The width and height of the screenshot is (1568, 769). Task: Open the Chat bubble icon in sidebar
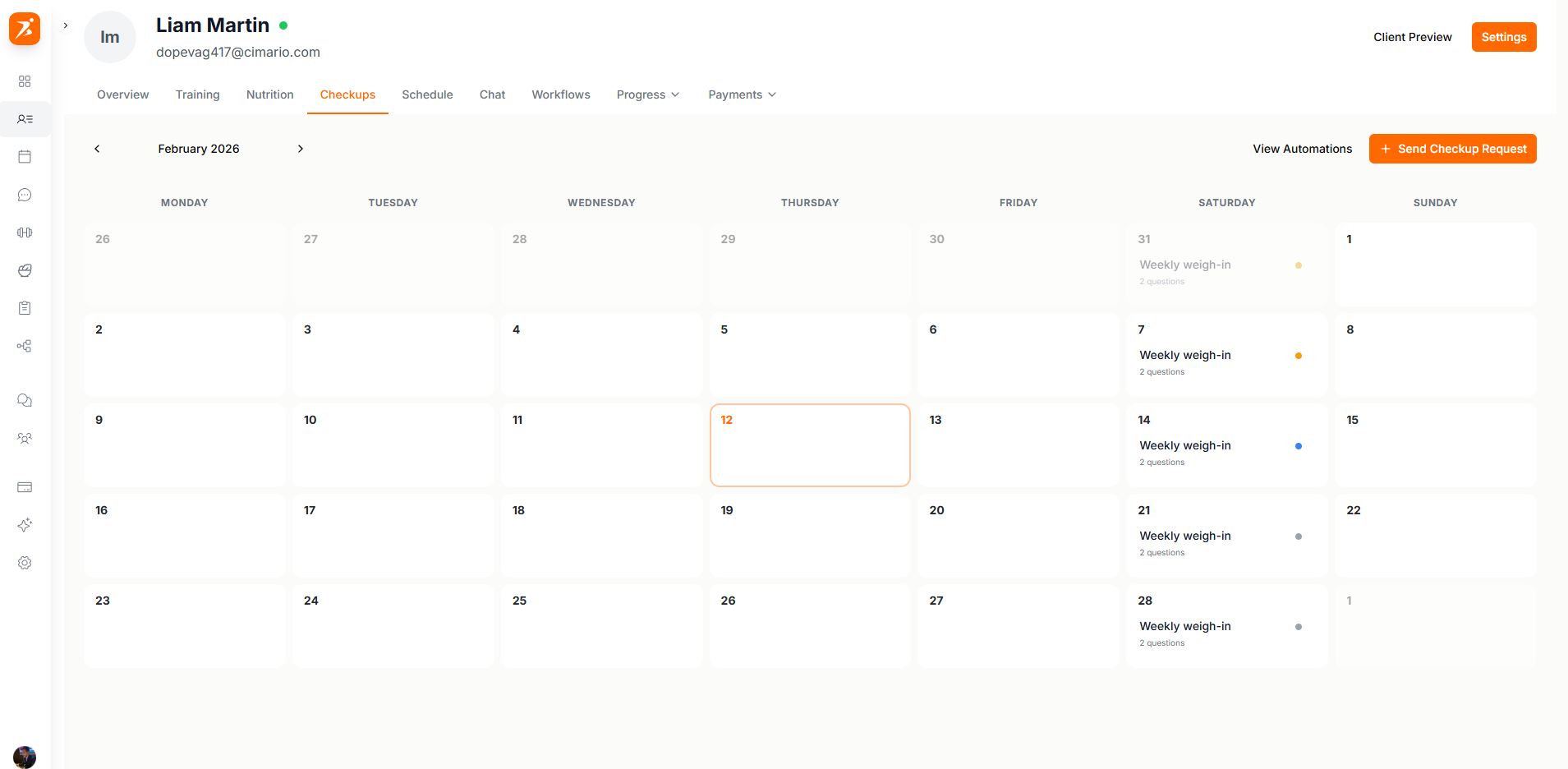click(25, 195)
